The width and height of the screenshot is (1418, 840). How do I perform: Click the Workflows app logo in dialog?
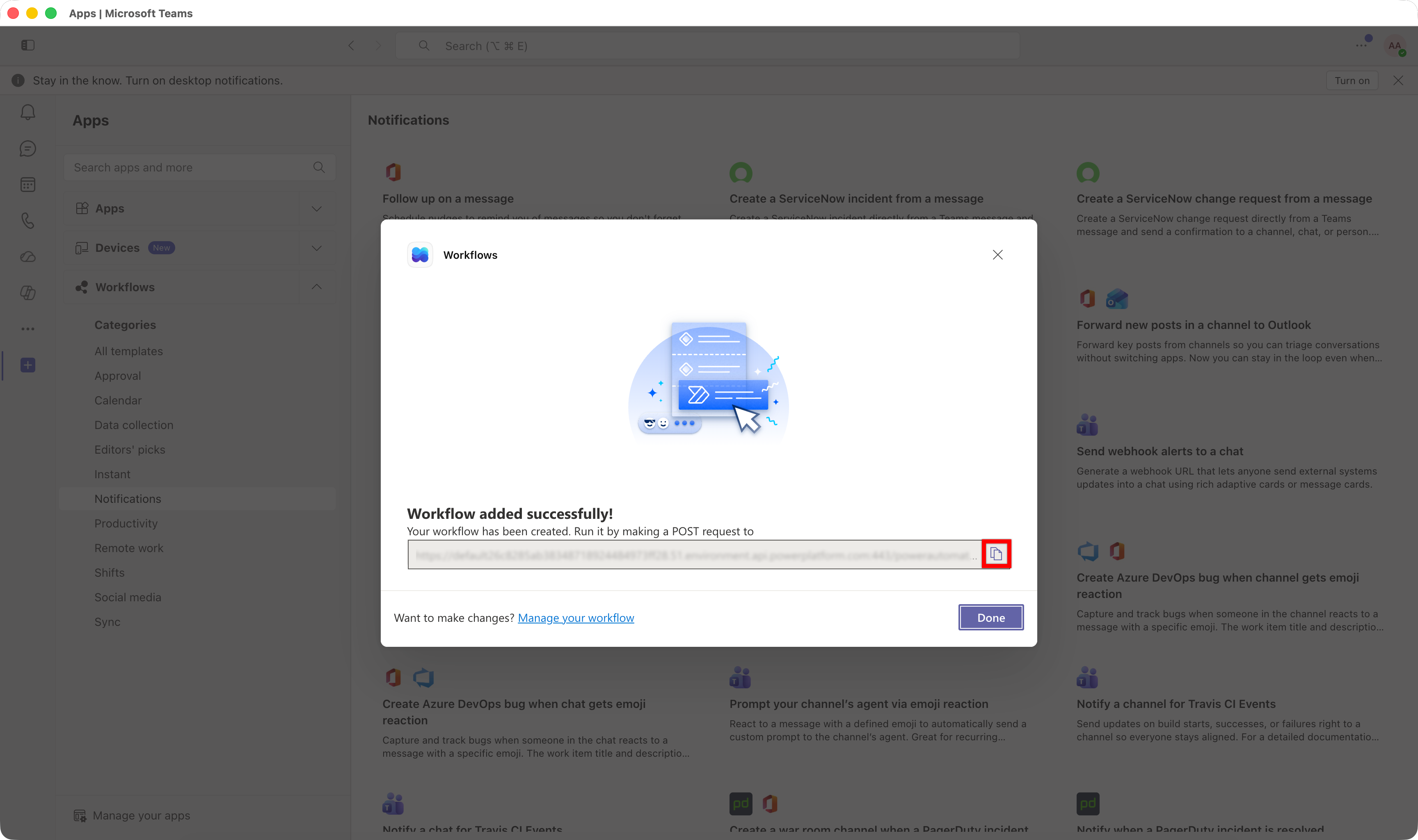(420, 255)
